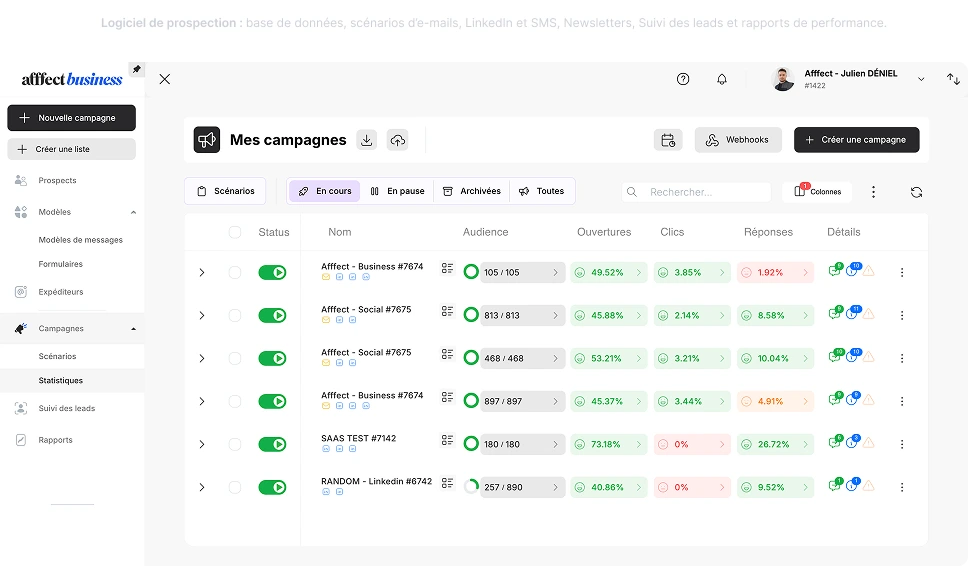This screenshot has width=968, height=566.
Task: Select the RANDOM - Linkedin #6742 row checkbox
Action: (x=235, y=488)
